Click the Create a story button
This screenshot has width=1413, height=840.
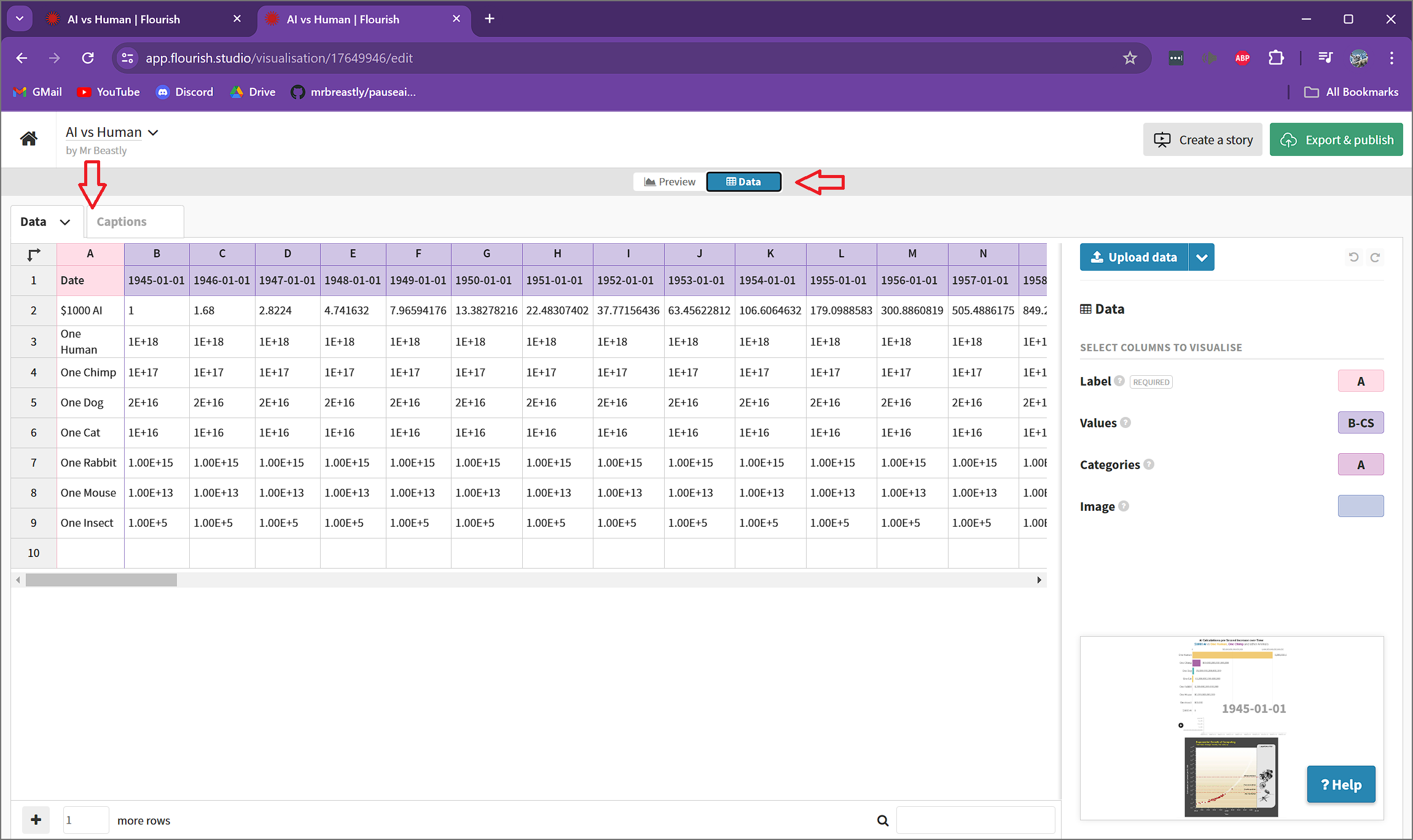click(x=1202, y=139)
